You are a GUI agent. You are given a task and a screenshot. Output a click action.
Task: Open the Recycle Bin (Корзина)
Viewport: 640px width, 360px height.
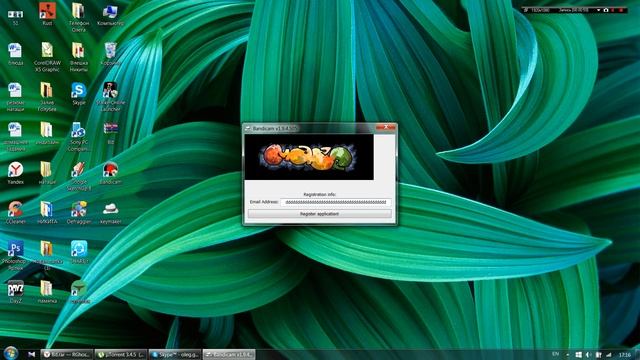(x=110, y=54)
